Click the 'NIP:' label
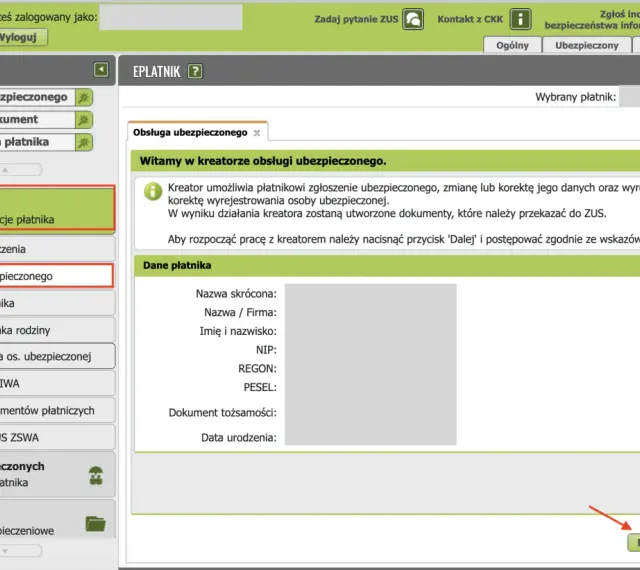Image resolution: width=640 pixels, height=570 pixels. pos(266,350)
